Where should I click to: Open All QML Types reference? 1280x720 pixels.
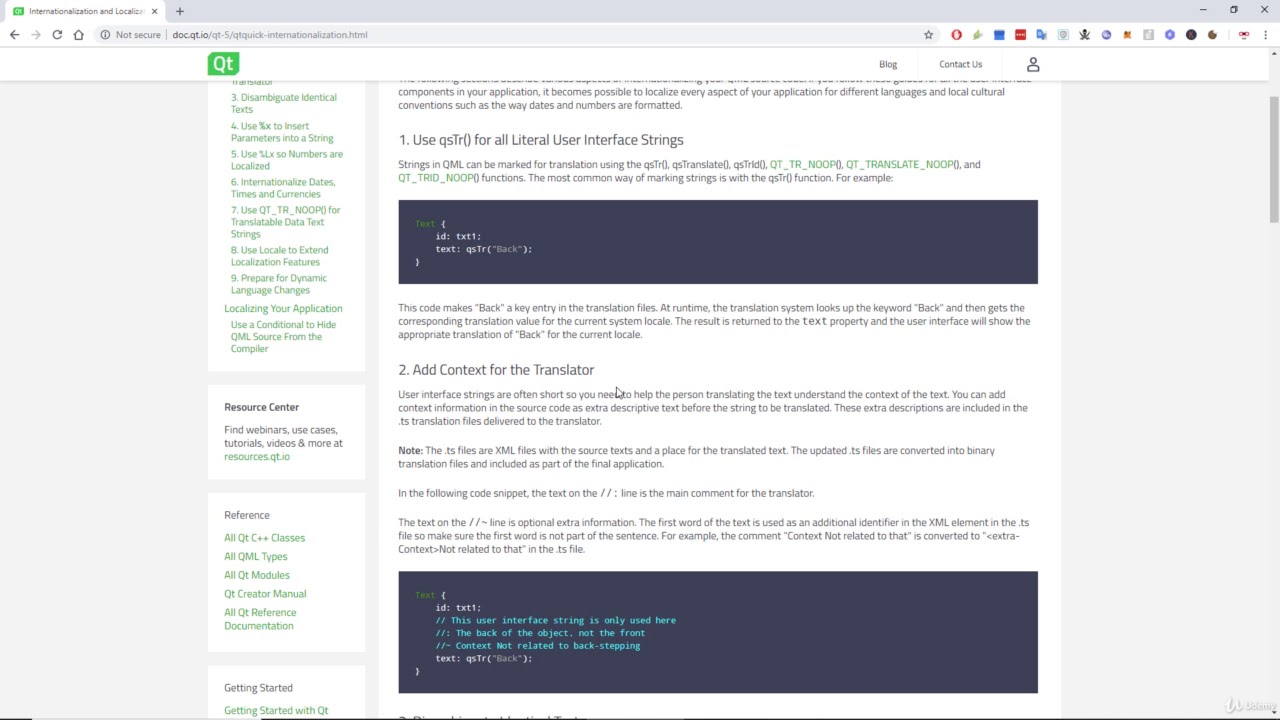pos(255,556)
